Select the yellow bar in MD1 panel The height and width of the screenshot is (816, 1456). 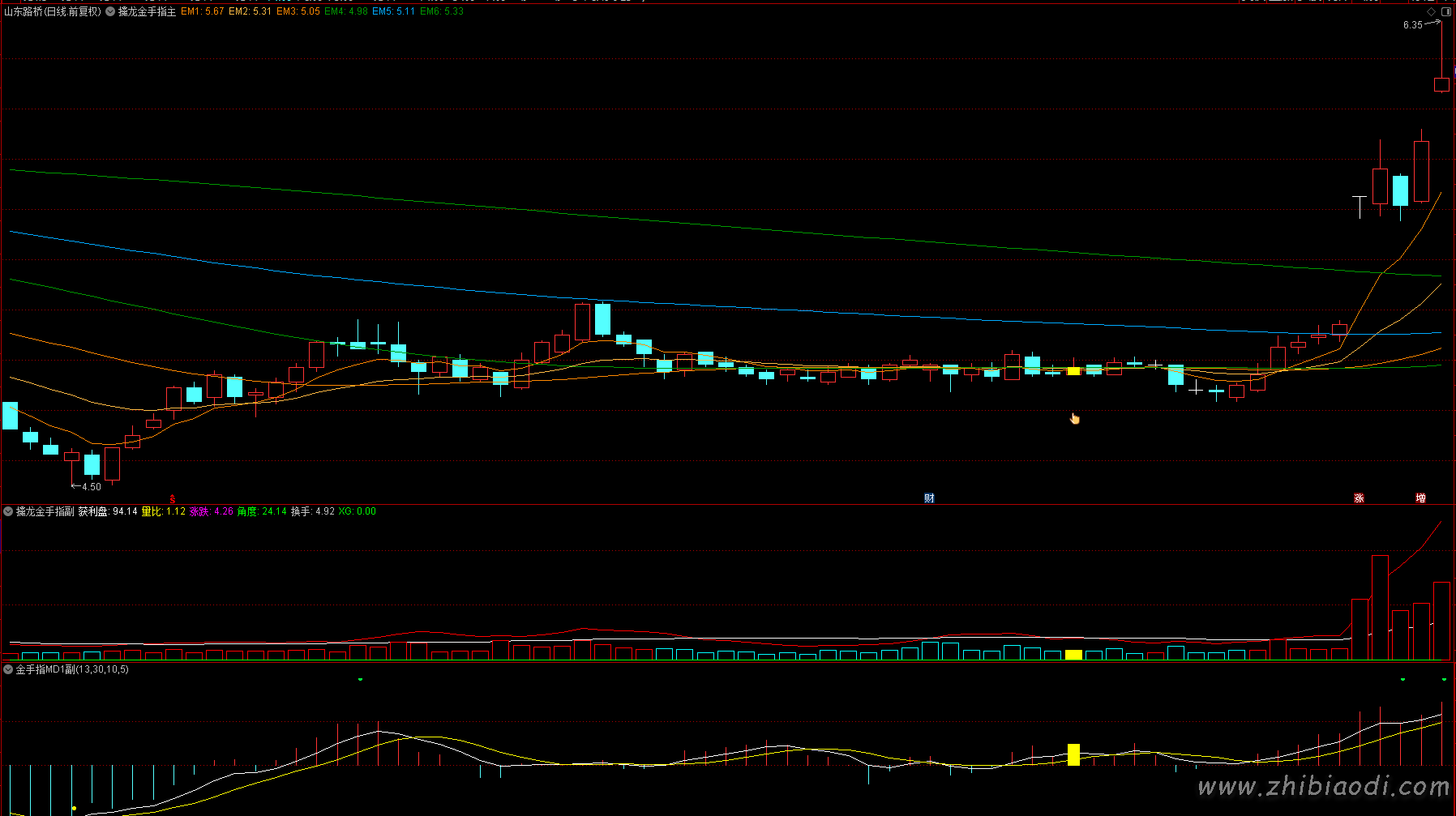click(x=1073, y=754)
